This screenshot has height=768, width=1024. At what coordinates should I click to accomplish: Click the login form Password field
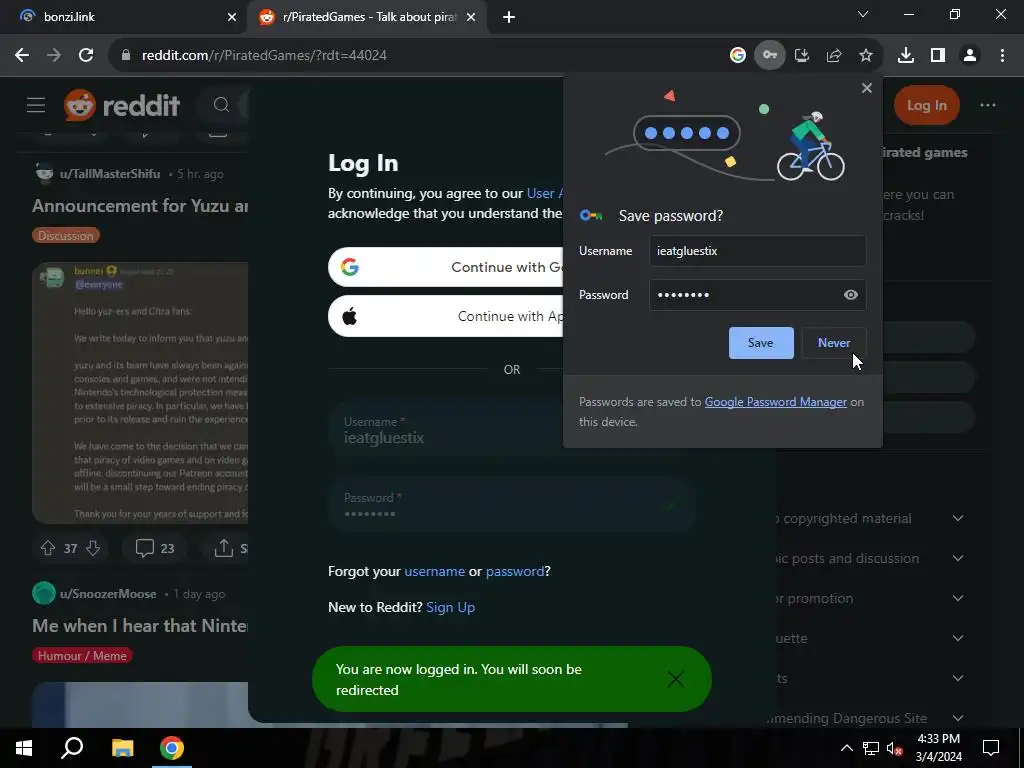(511, 506)
